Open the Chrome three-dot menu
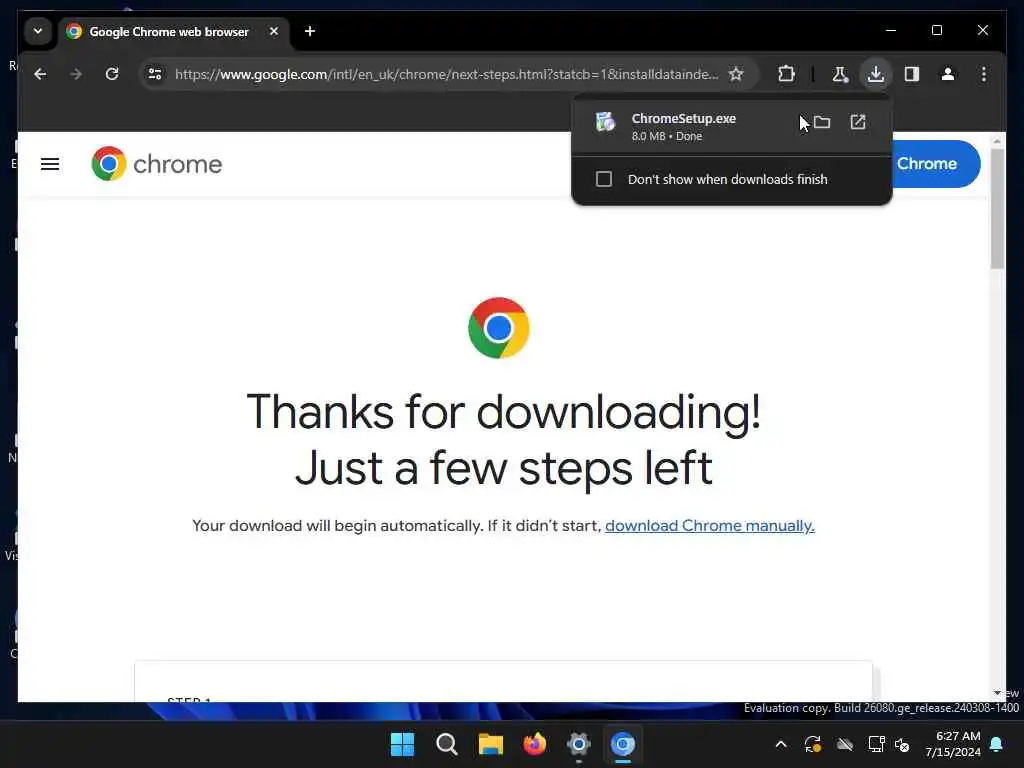 (984, 74)
